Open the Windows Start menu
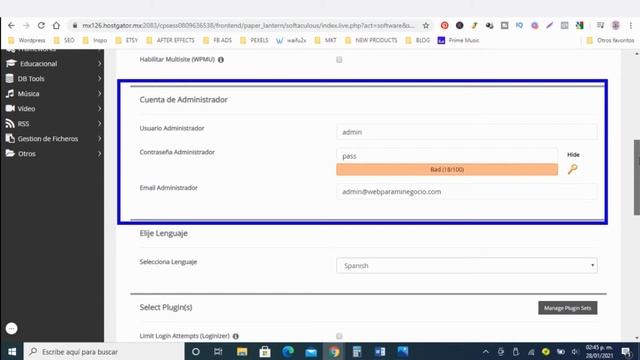 12,351
